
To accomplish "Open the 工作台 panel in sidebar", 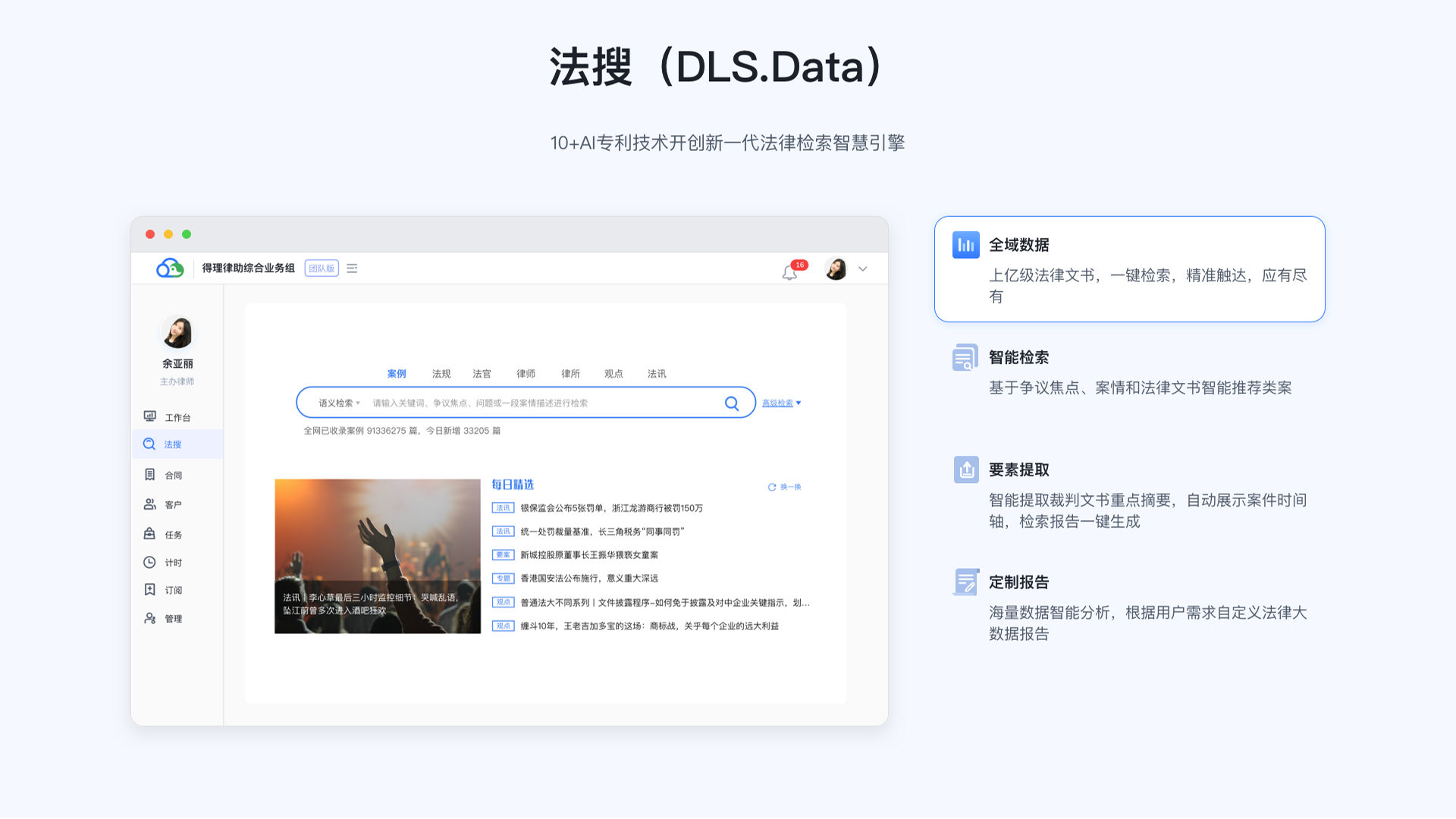I will click(x=173, y=416).
